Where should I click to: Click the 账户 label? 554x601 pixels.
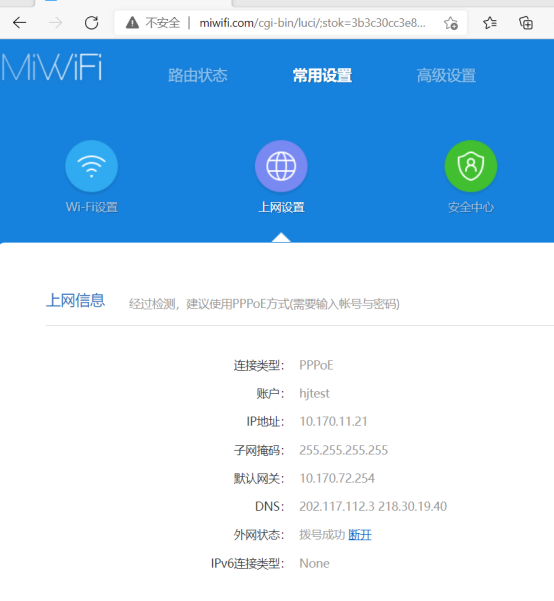[270, 394]
